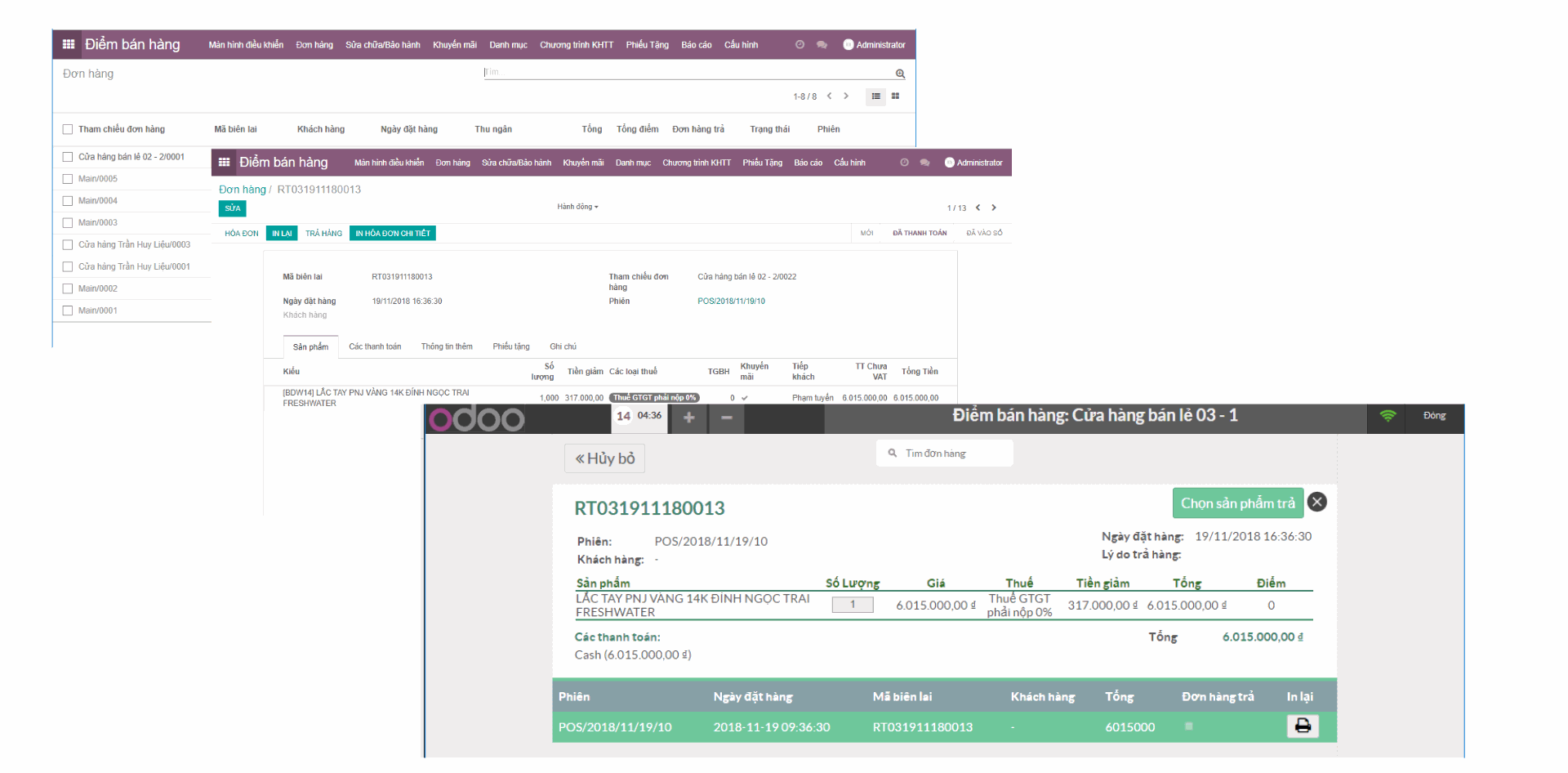
Task: Check the Main/0005 order checkbox
Action: pyautogui.click(x=68, y=178)
